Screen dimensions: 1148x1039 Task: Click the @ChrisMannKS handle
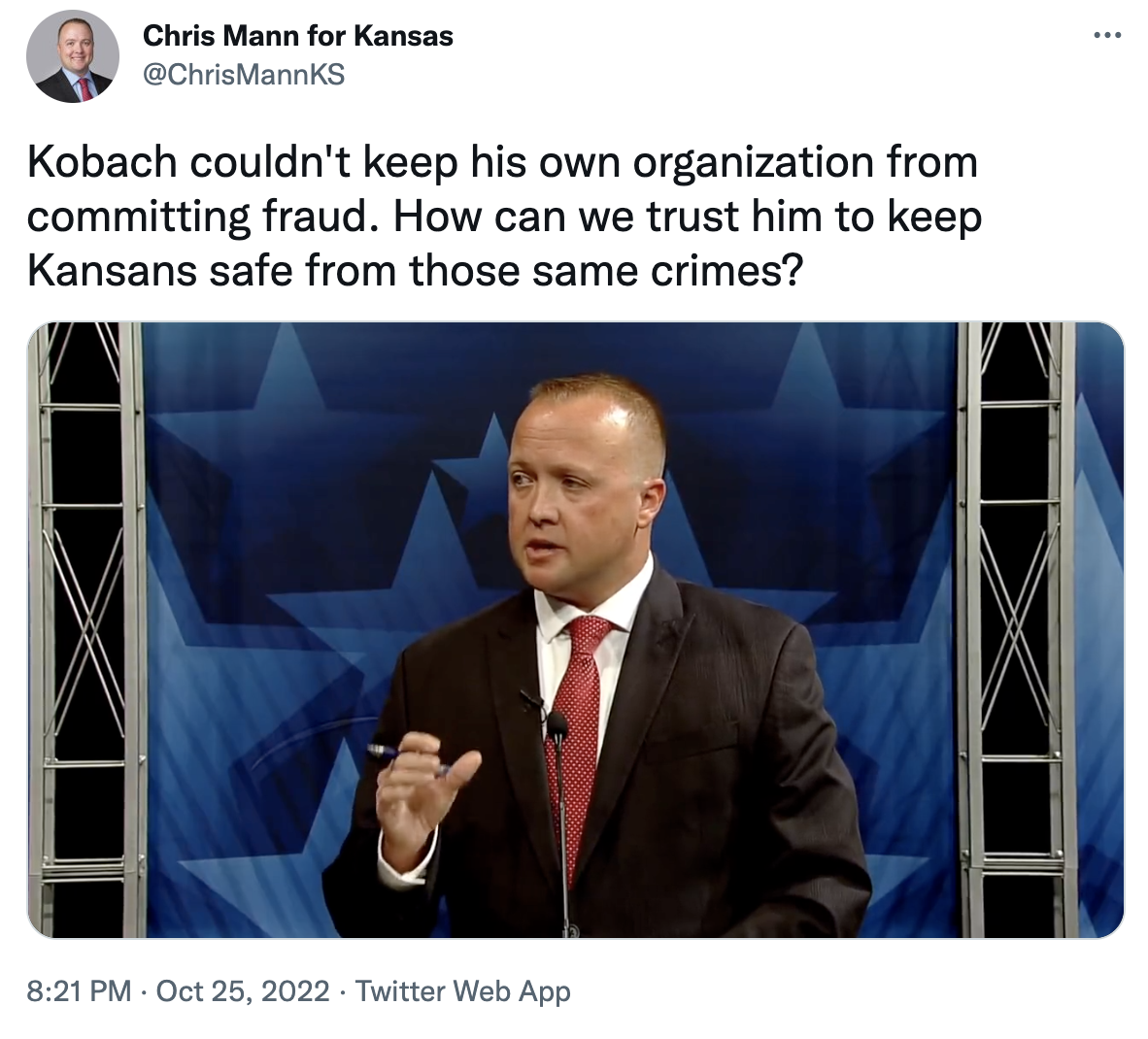point(243,75)
